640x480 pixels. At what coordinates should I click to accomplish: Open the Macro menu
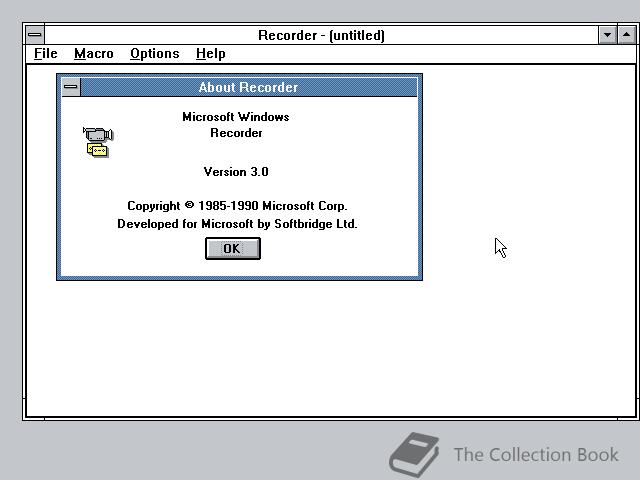pyautogui.click(x=93, y=53)
